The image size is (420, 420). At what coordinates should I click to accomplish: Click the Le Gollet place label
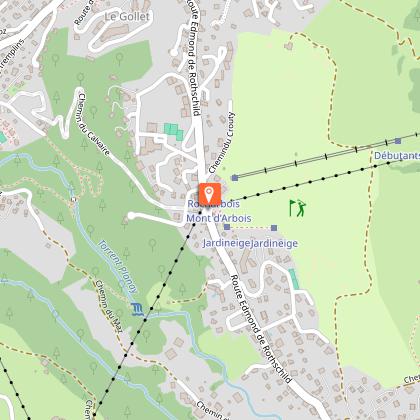point(127,17)
